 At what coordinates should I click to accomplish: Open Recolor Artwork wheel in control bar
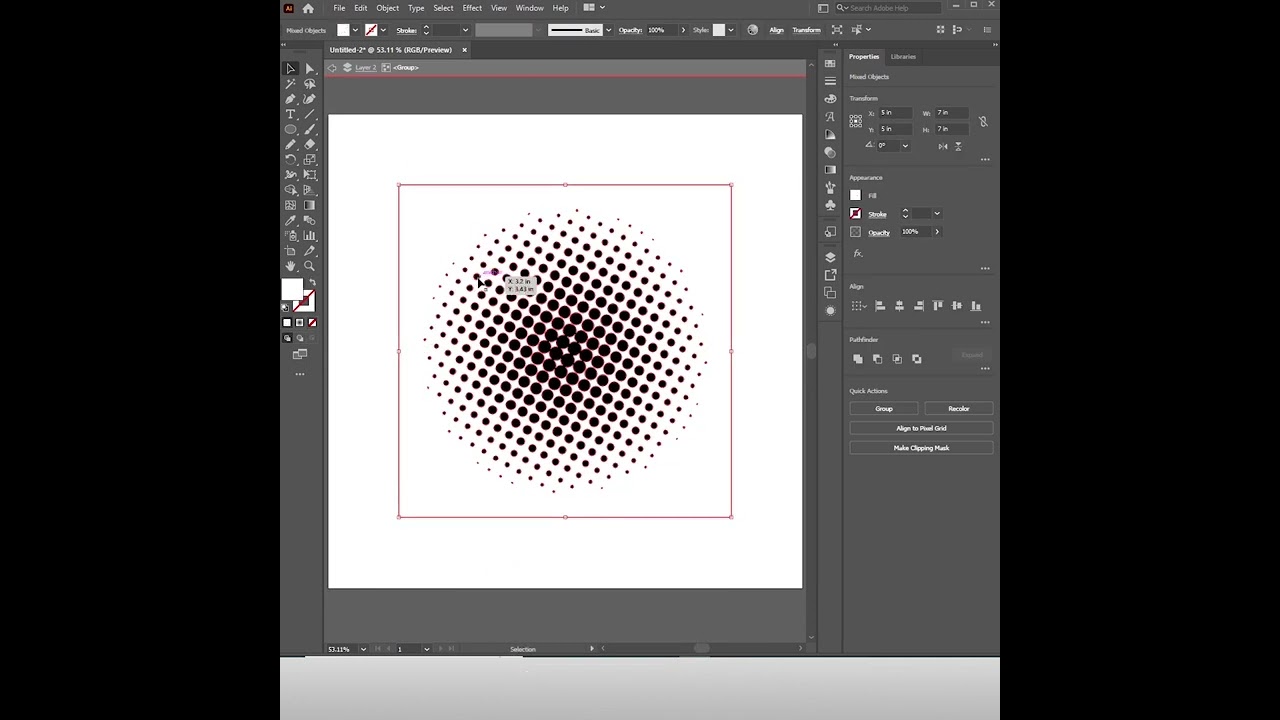753,30
